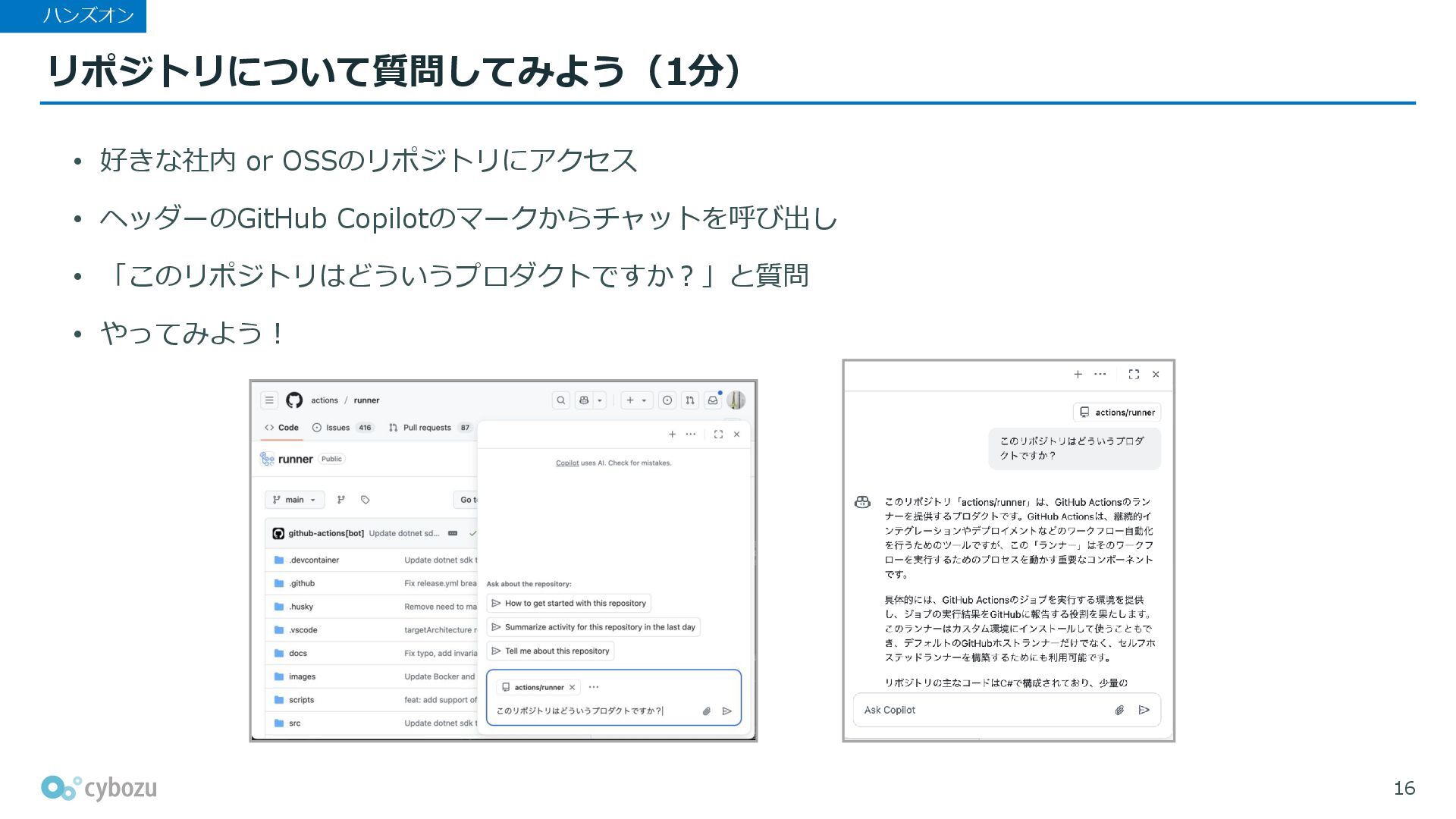
Task: Attach file in Ask Copilot input
Action: pyautogui.click(x=1119, y=711)
